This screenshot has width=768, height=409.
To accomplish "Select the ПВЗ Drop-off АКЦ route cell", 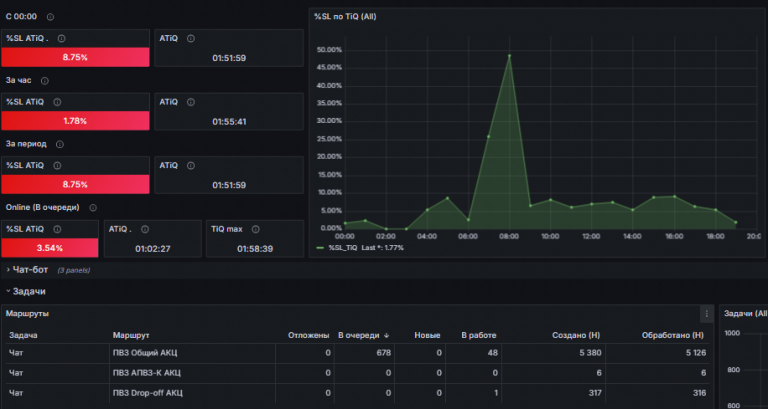I will pos(192,393).
